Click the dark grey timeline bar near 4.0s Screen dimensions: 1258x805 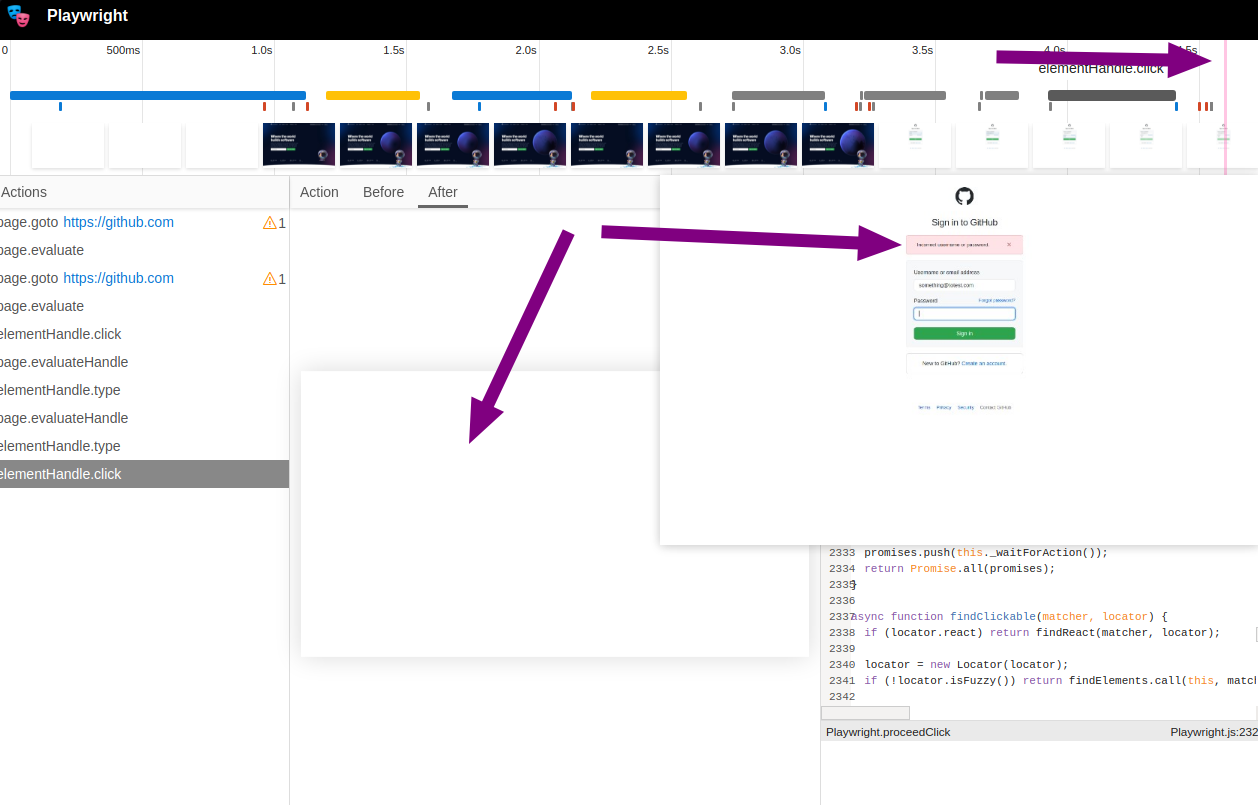(1112, 96)
